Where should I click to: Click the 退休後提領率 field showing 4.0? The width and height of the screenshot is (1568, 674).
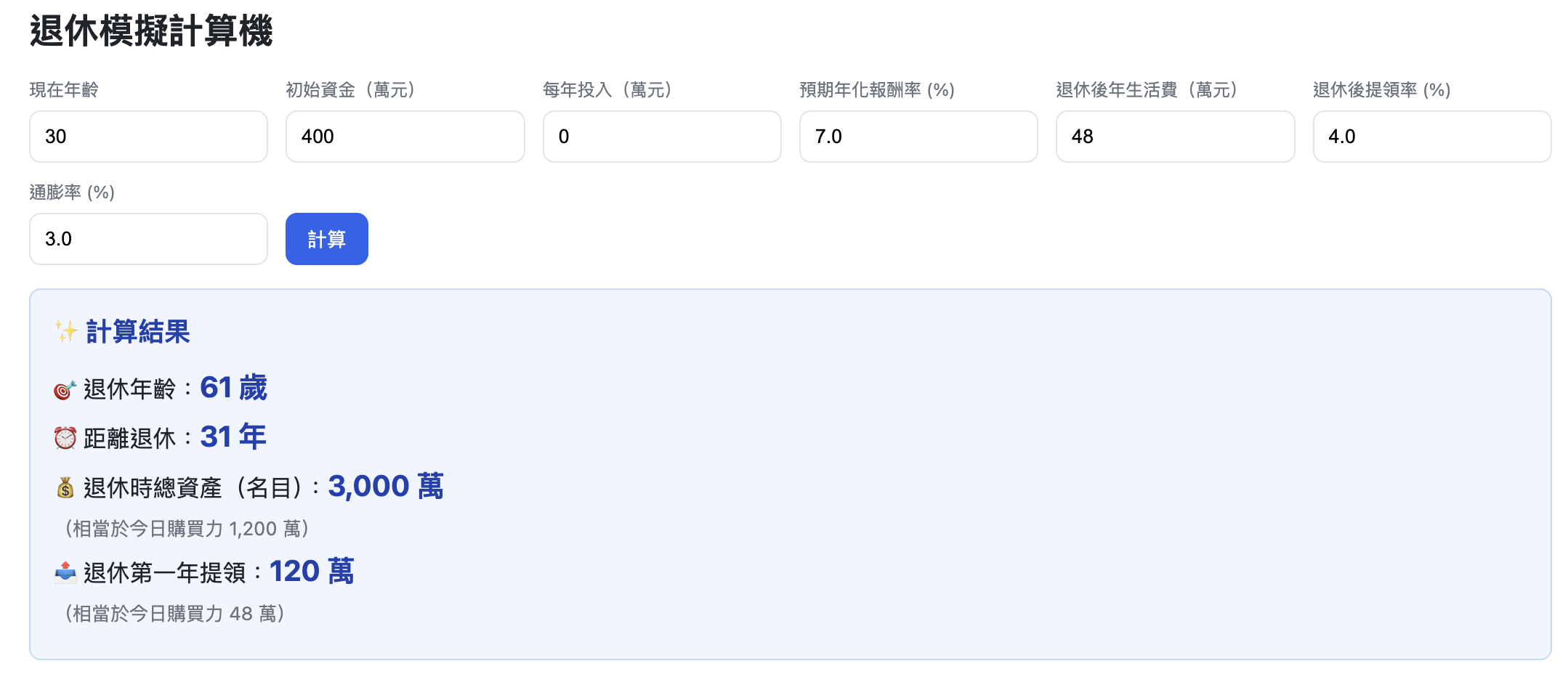(1431, 137)
